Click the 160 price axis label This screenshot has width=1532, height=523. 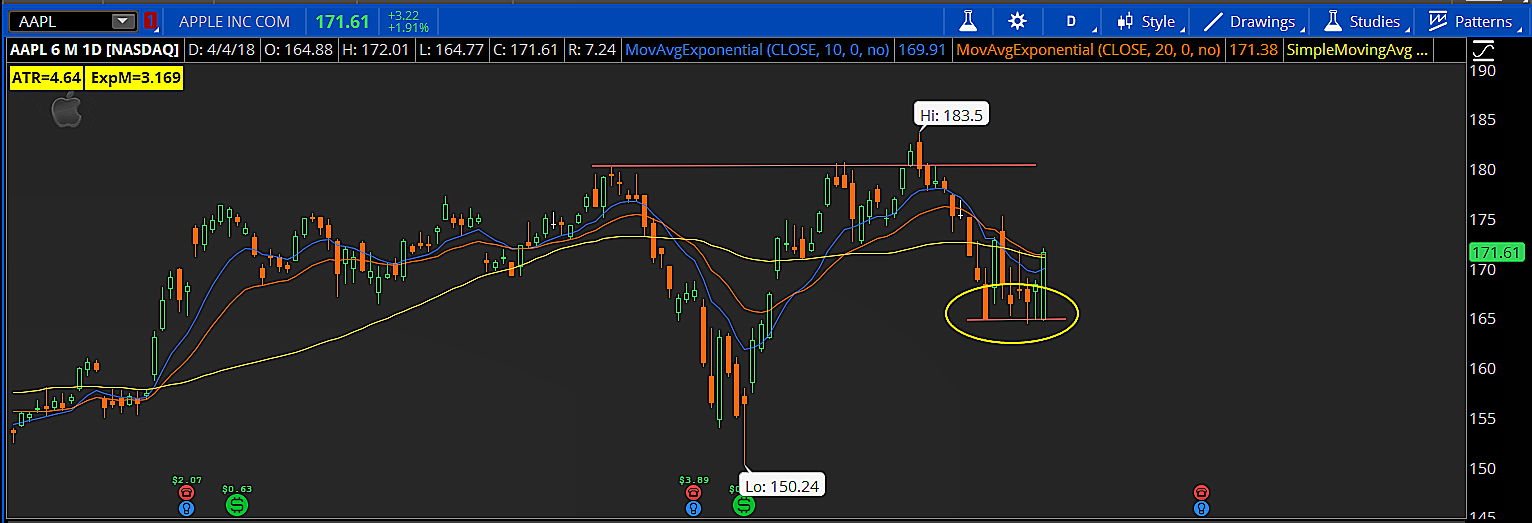tap(1483, 369)
